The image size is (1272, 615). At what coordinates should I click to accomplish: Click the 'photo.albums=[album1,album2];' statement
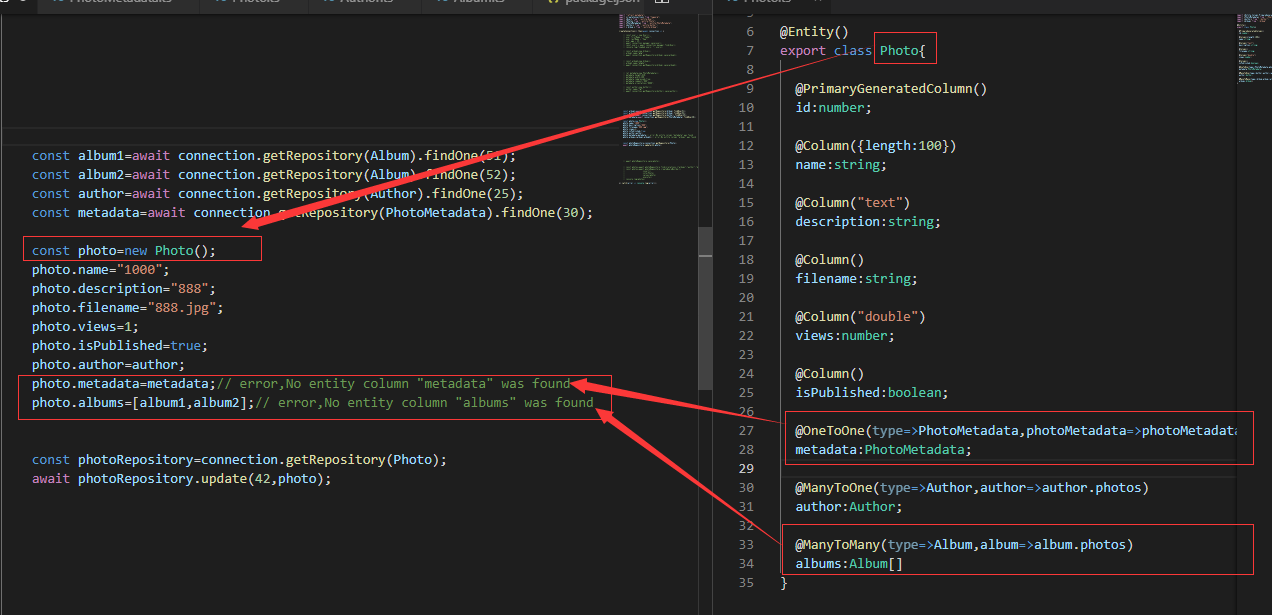(x=143, y=402)
